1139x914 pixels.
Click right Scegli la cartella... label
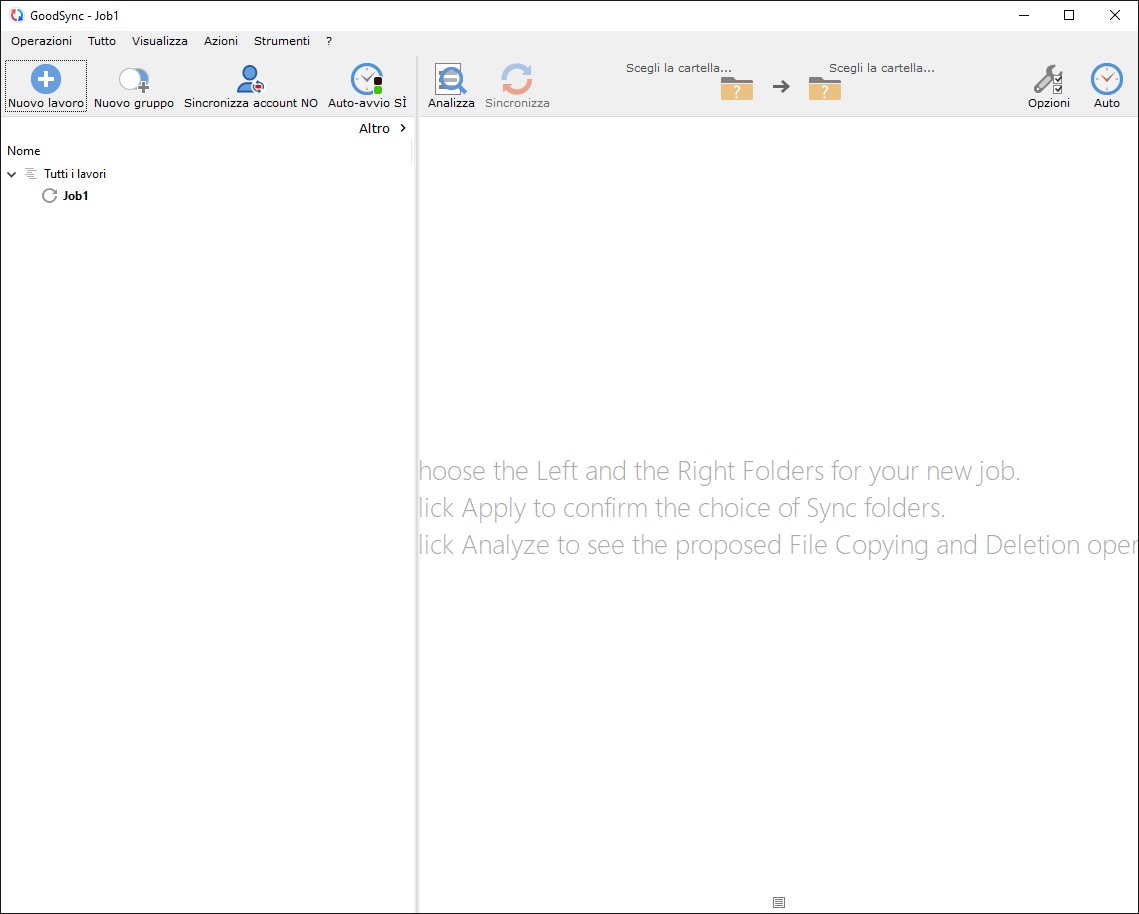[x=881, y=68]
